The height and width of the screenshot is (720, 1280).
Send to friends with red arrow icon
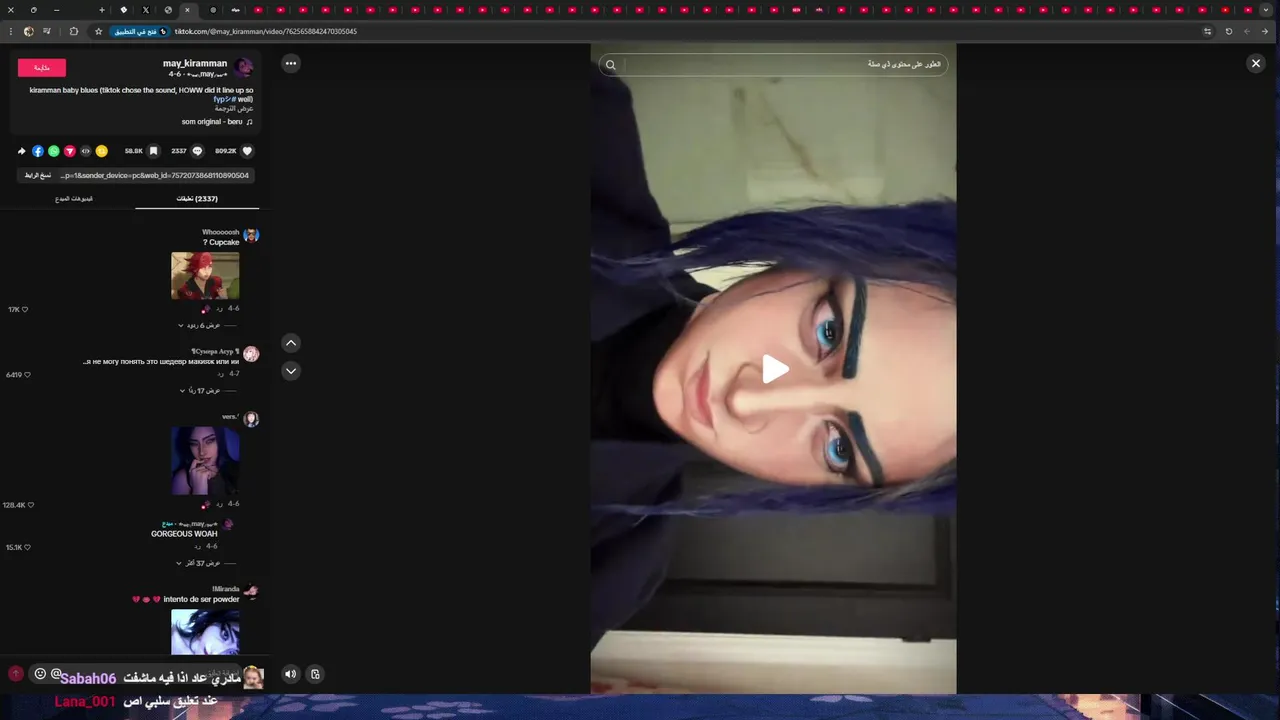70,151
